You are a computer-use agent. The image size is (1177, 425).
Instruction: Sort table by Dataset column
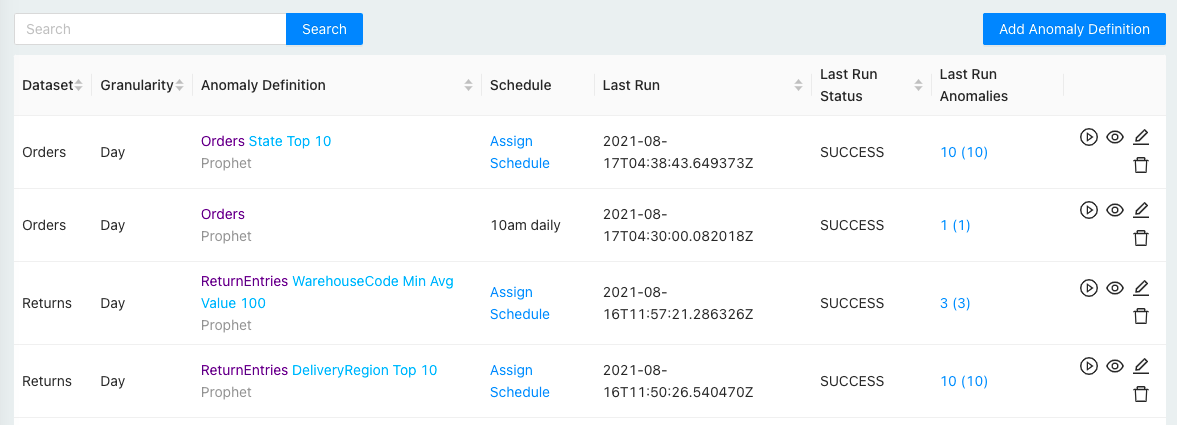(x=78, y=86)
